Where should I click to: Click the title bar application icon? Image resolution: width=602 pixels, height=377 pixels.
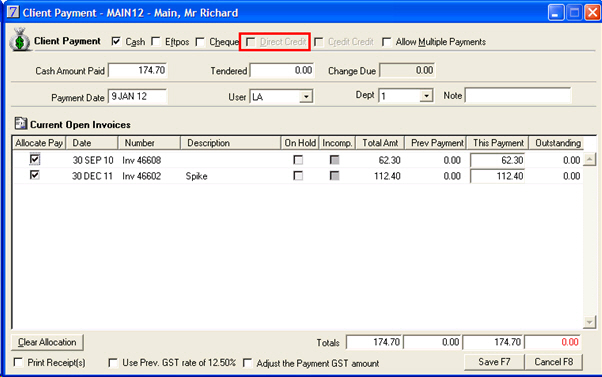12,12
